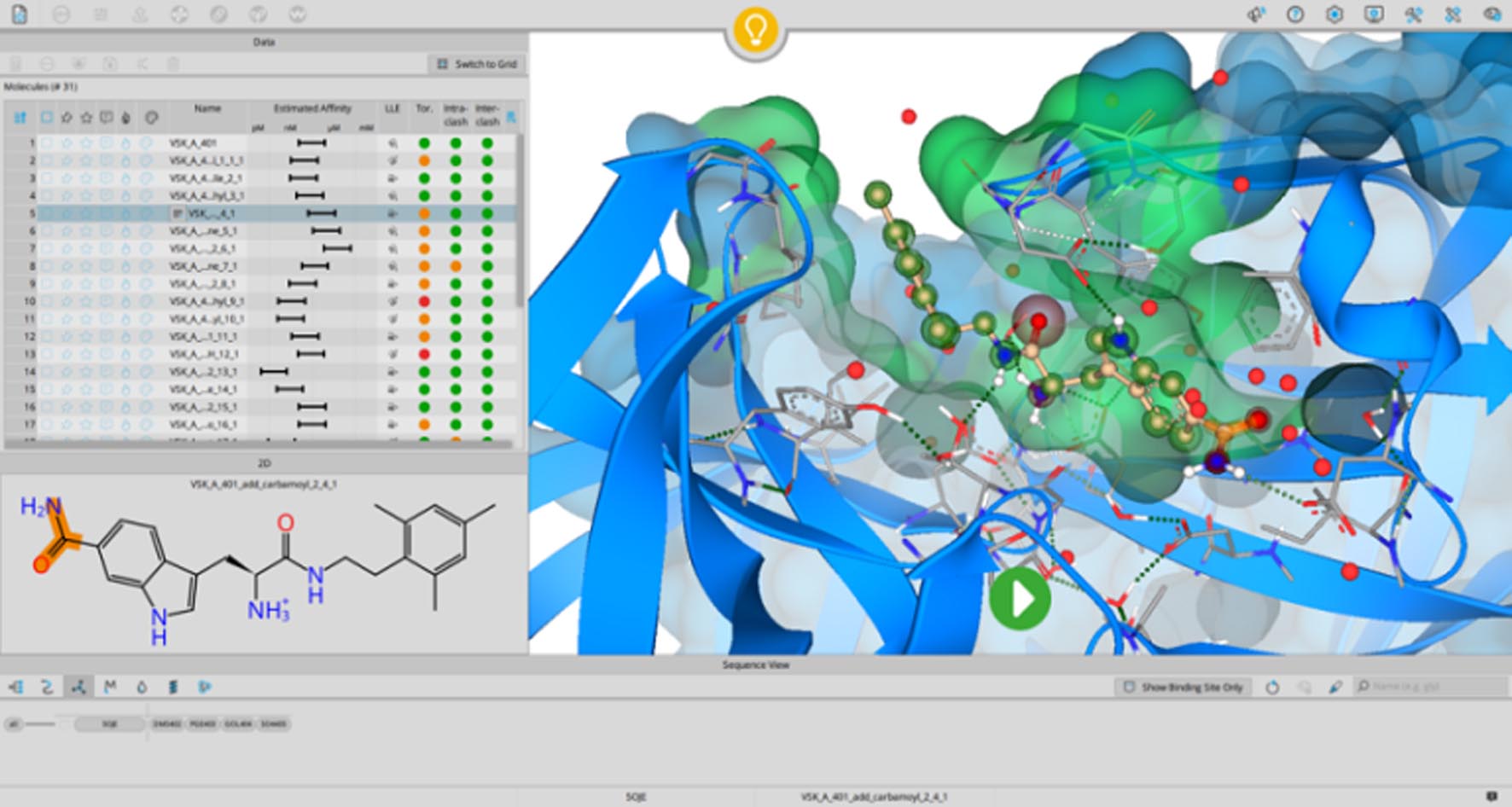Click the LLE column header
1512x807 pixels.
393,109
